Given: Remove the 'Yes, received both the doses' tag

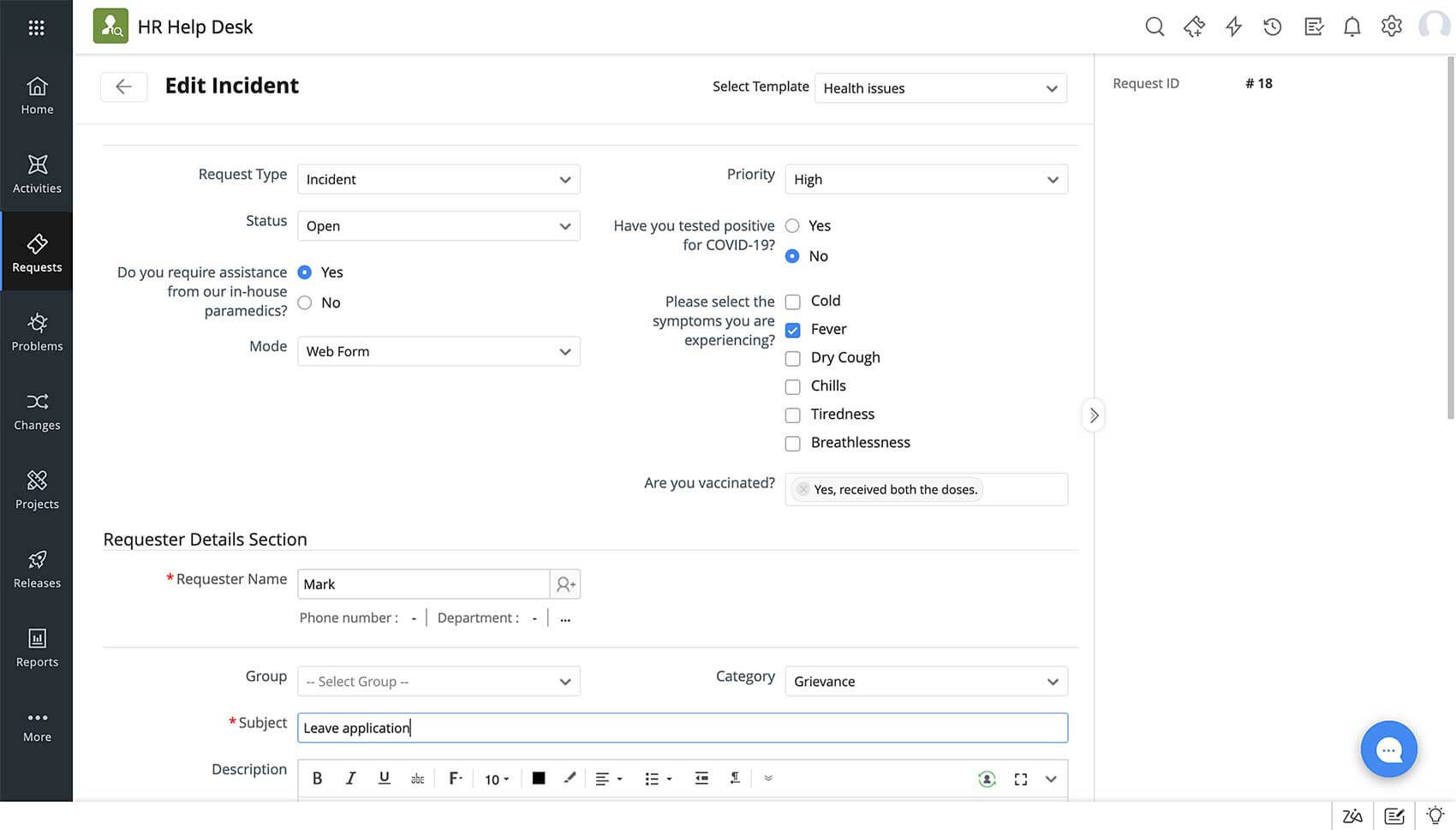Looking at the screenshot, I should pos(803,490).
